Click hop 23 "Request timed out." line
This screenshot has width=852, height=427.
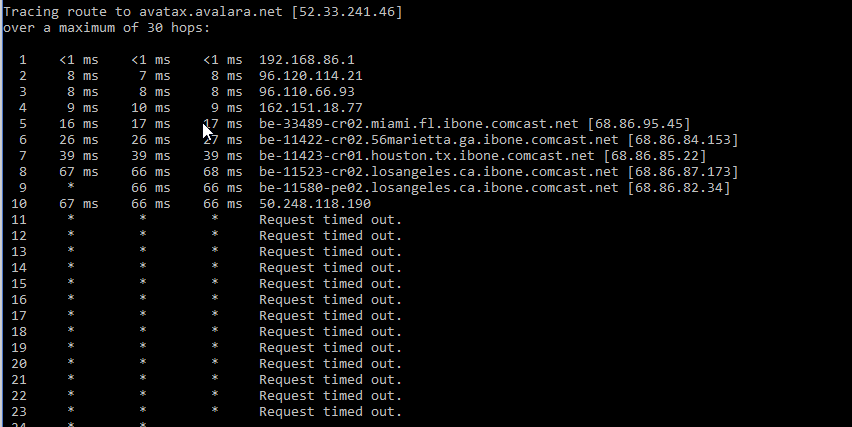pyautogui.click(x=330, y=411)
